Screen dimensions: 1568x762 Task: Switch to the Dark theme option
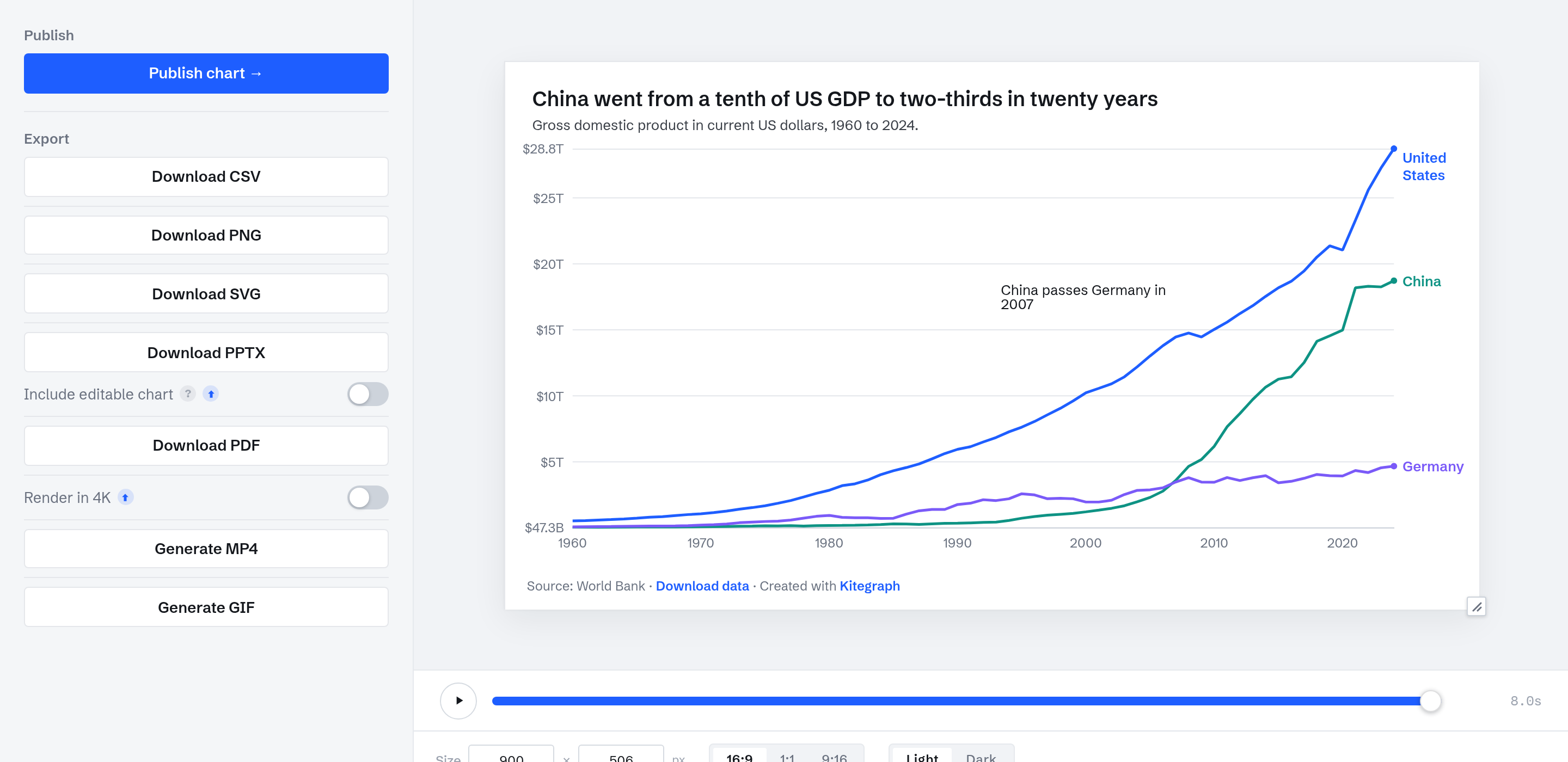pos(981,756)
